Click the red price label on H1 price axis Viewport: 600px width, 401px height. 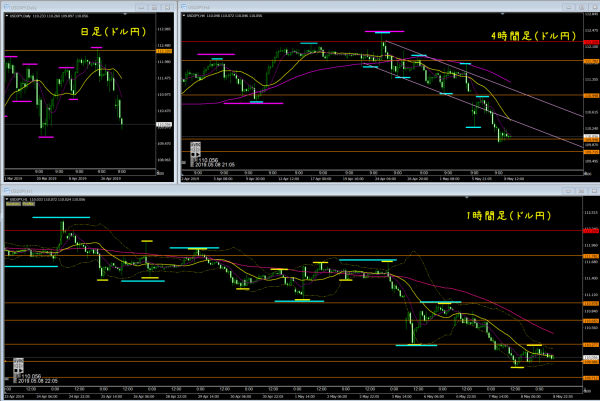click(591, 231)
